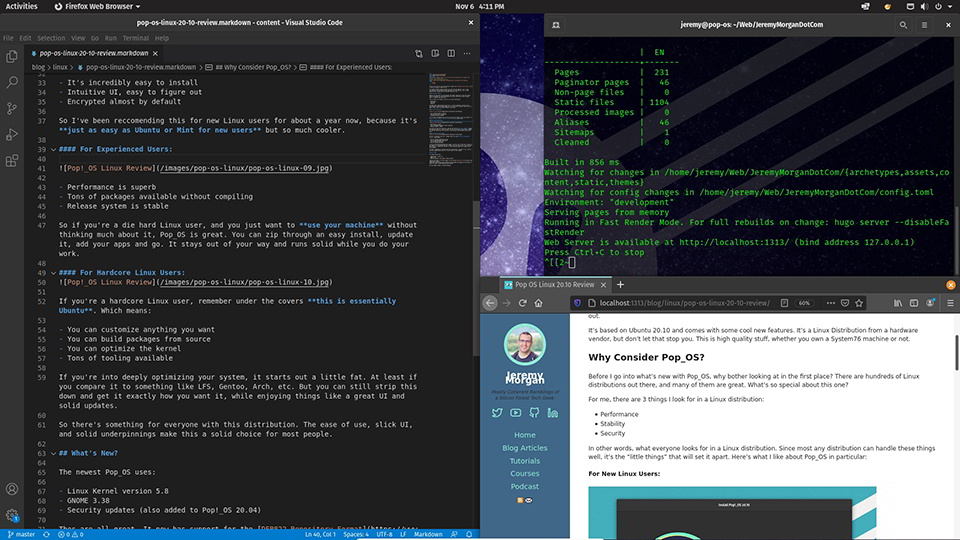The width and height of the screenshot is (960, 540).
Task: Visit the Twitter icon on blog sidebar
Action: 497,413
